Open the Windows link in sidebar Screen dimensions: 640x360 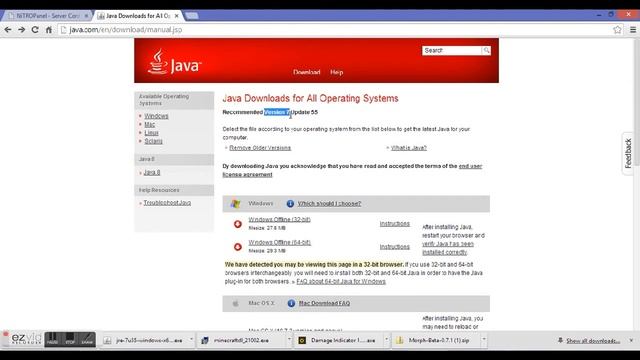pyautogui.click(x=156, y=116)
